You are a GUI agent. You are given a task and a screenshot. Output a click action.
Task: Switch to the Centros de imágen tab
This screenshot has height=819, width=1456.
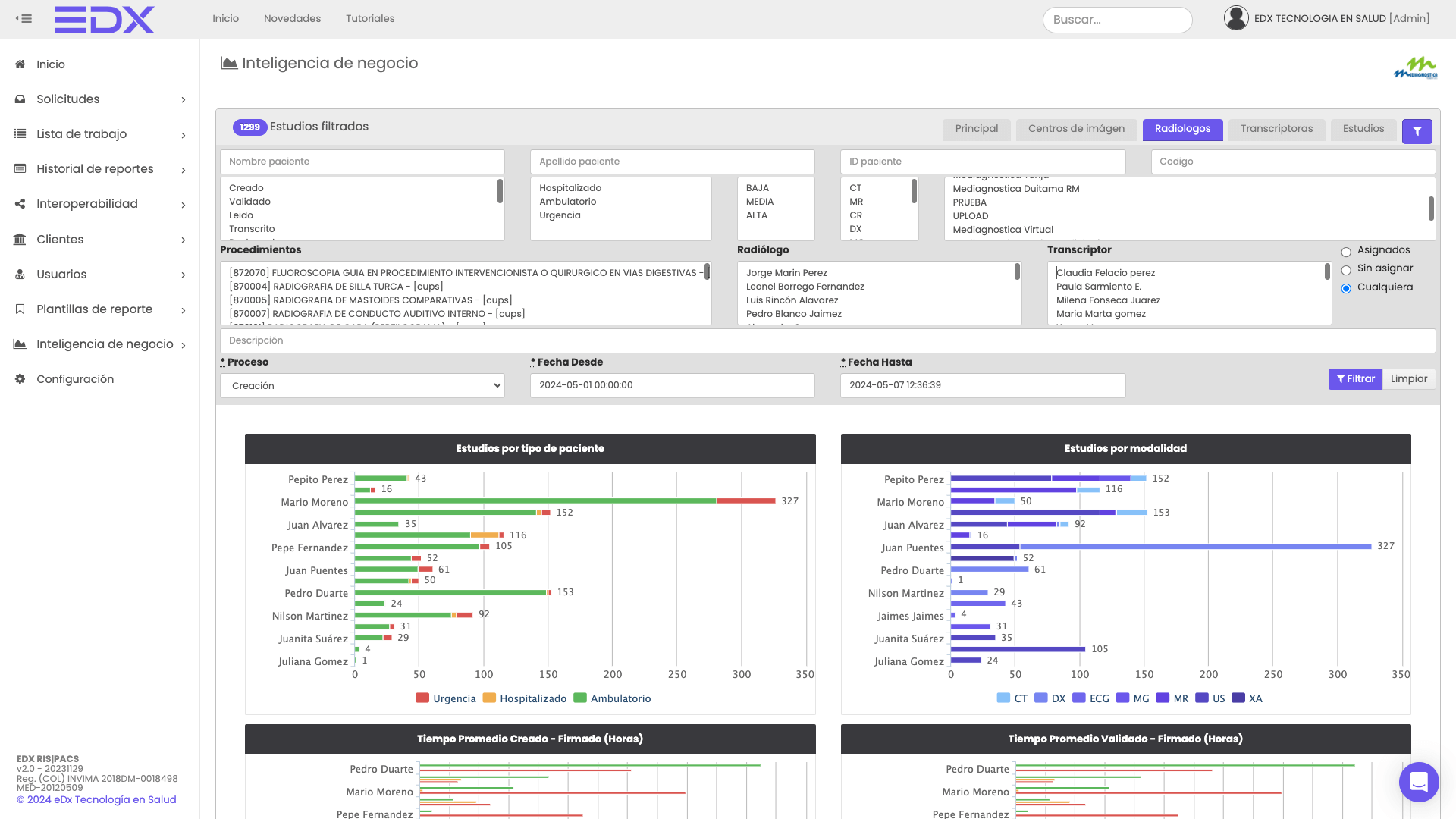tap(1076, 129)
